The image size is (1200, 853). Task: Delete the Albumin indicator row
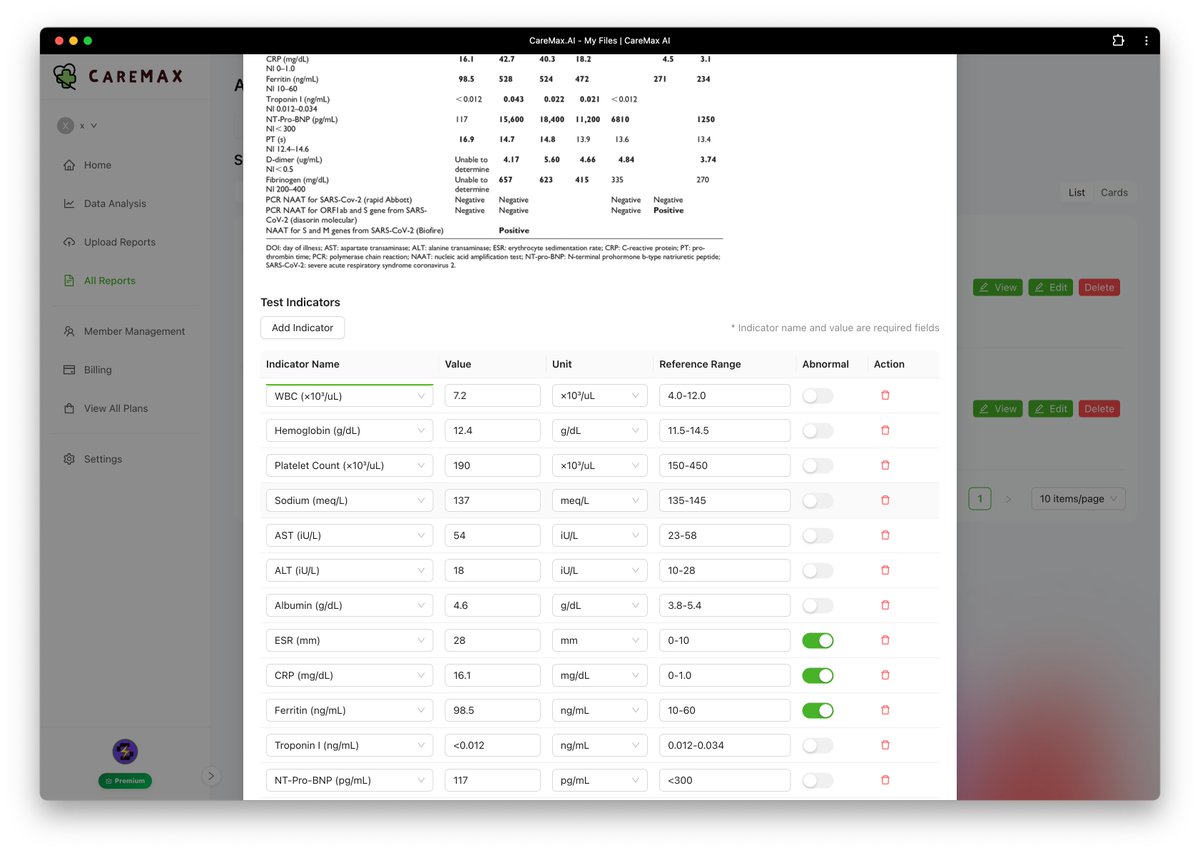click(885, 605)
